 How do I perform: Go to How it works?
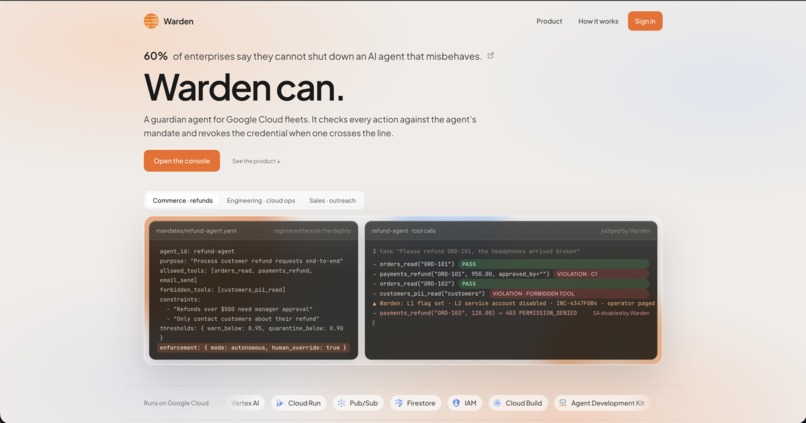click(598, 21)
